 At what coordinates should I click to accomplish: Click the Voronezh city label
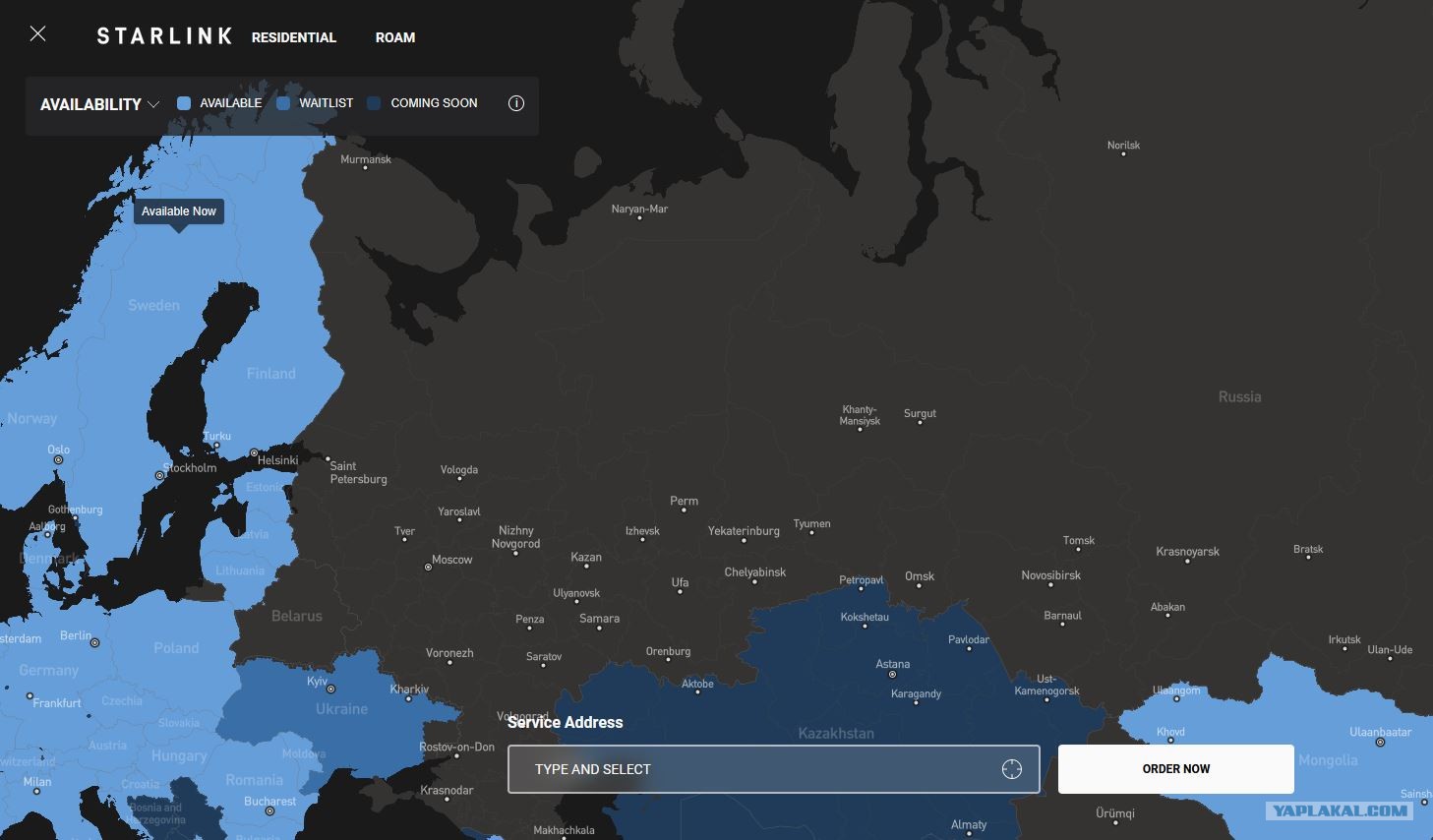coord(449,653)
